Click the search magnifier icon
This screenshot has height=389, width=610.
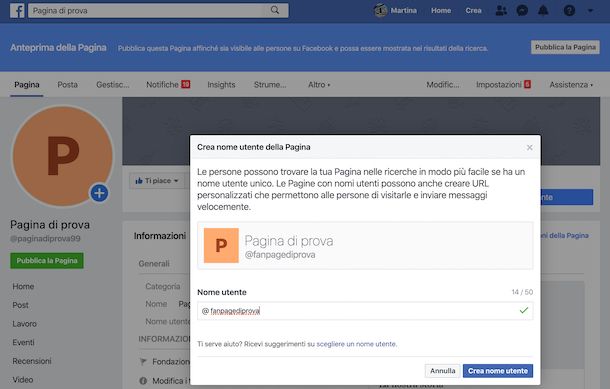(x=275, y=11)
